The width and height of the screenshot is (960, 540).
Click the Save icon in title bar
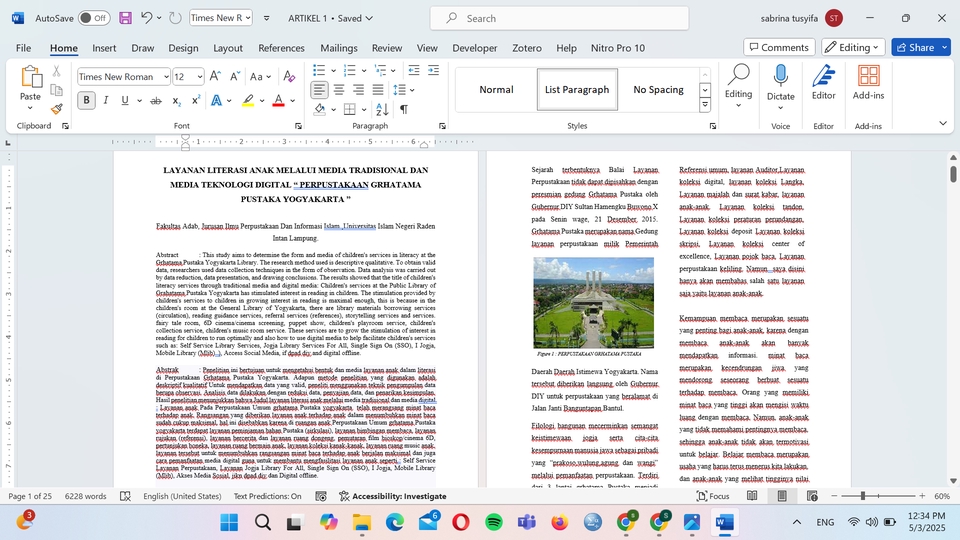click(126, 18)
